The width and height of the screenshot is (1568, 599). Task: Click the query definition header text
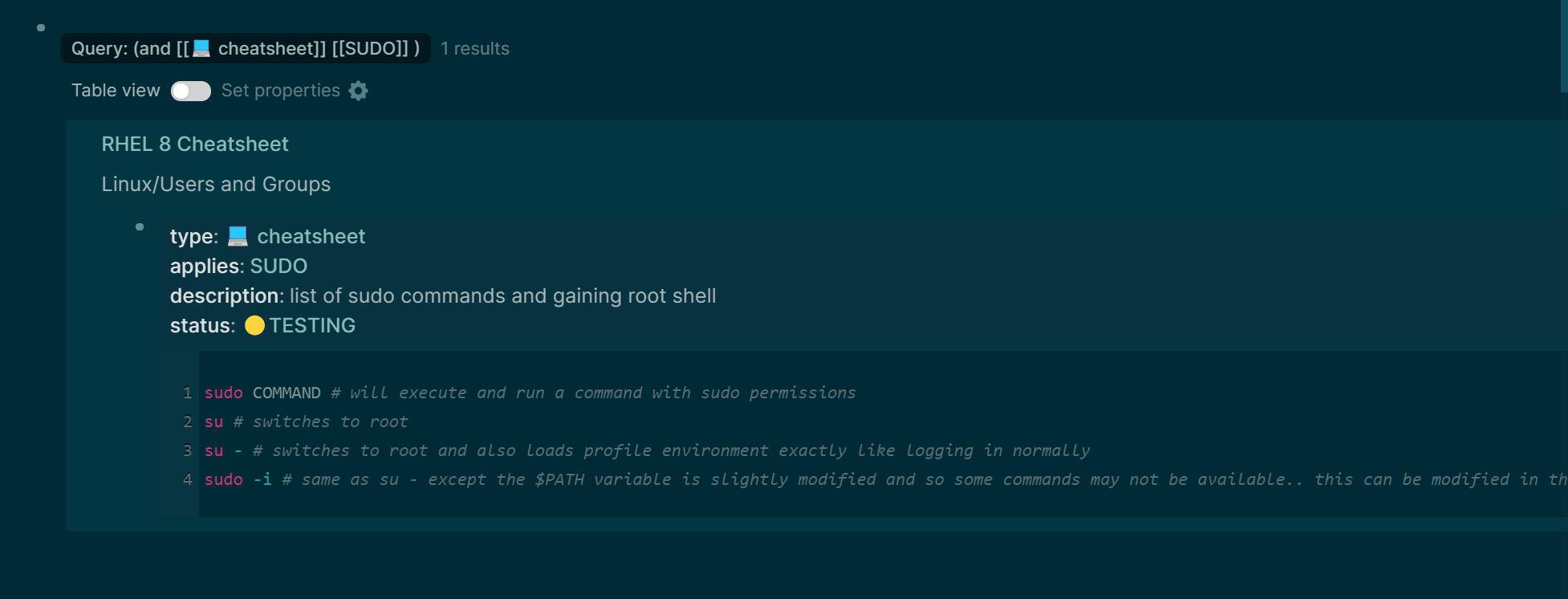[245, 48]
